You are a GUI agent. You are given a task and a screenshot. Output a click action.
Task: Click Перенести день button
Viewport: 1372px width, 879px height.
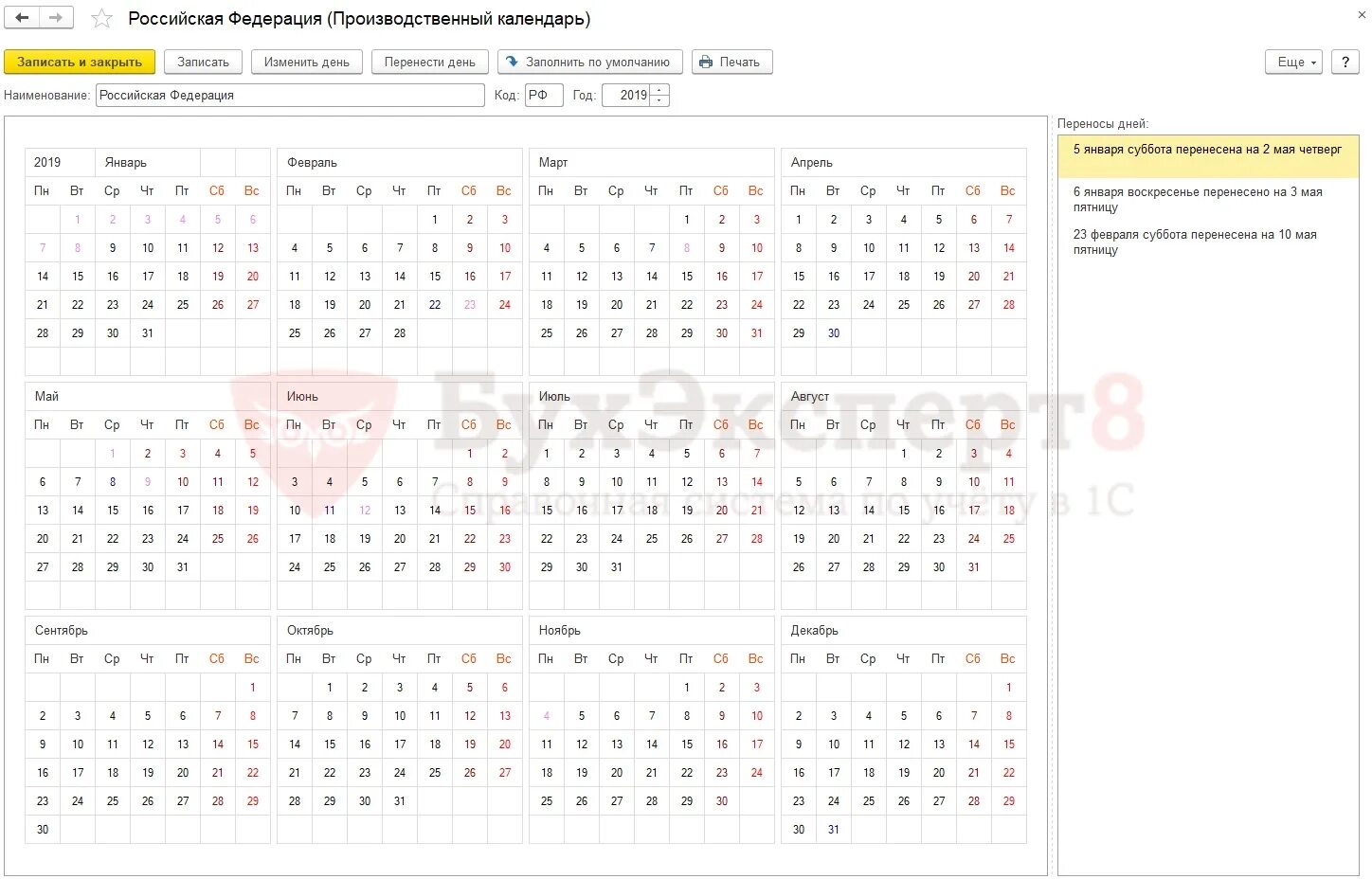(430, 62)
